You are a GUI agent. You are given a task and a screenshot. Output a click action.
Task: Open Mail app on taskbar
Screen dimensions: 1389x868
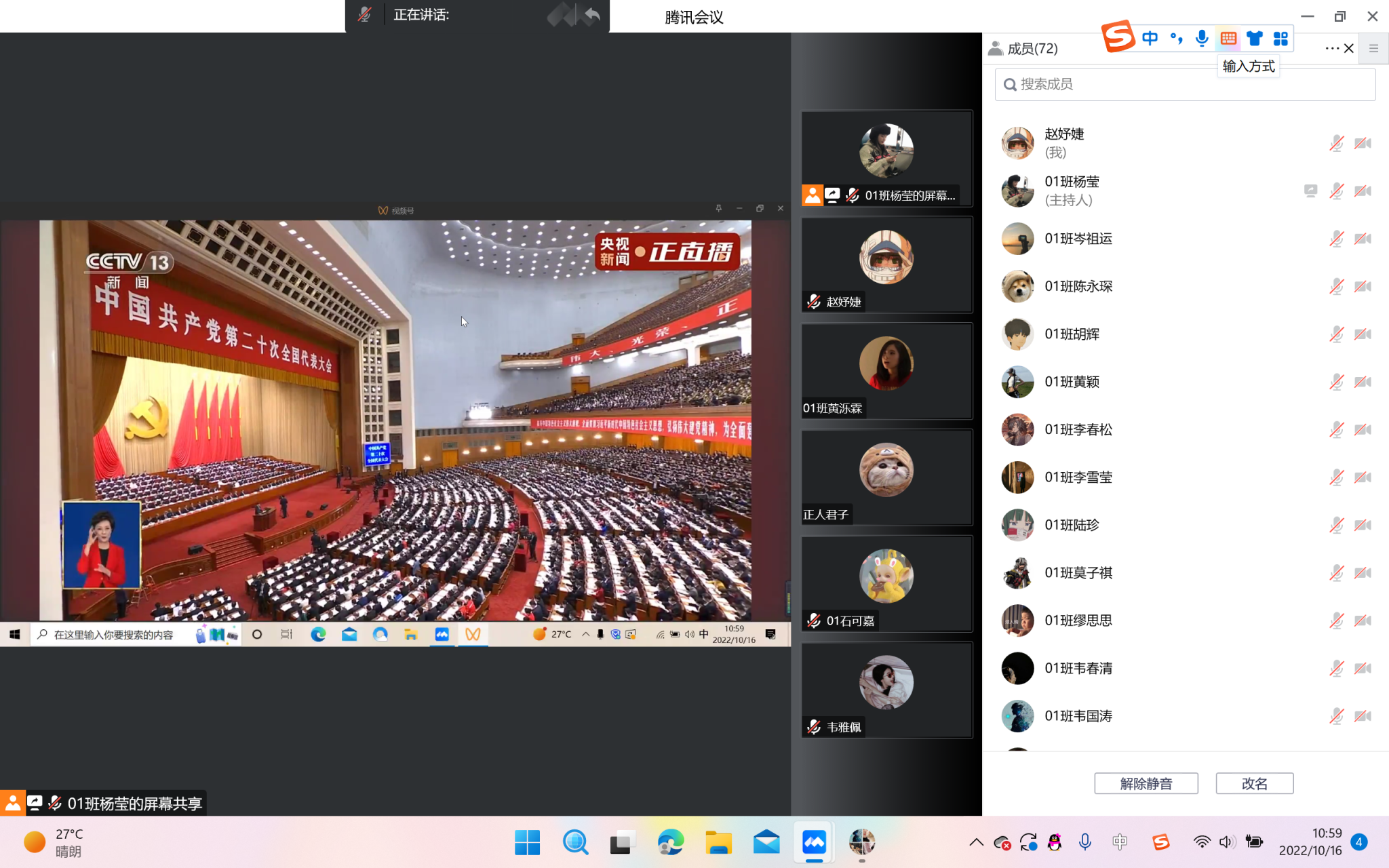pyautogui.click(x=766, y=842)
